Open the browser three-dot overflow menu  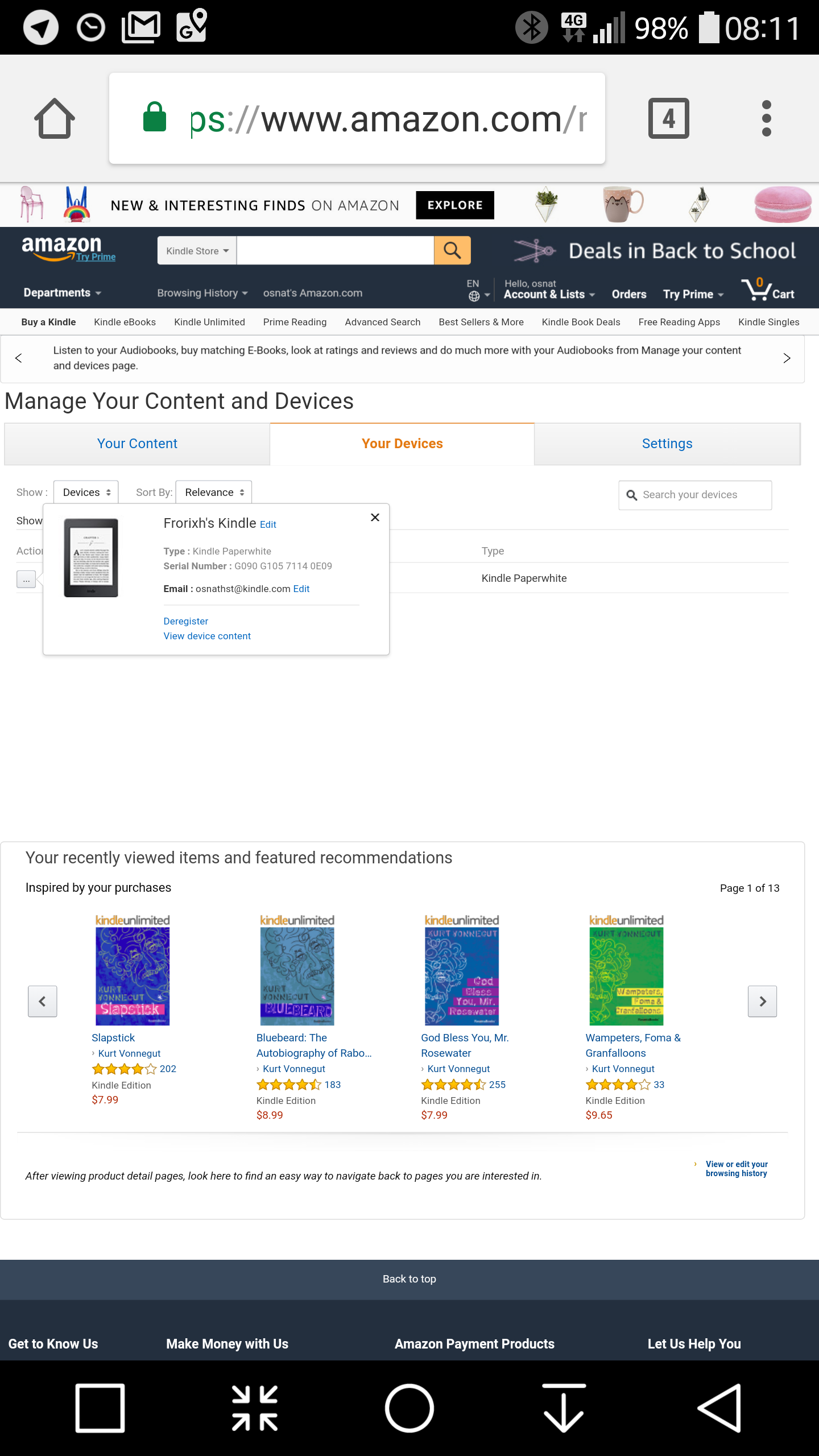pos(766,118)
